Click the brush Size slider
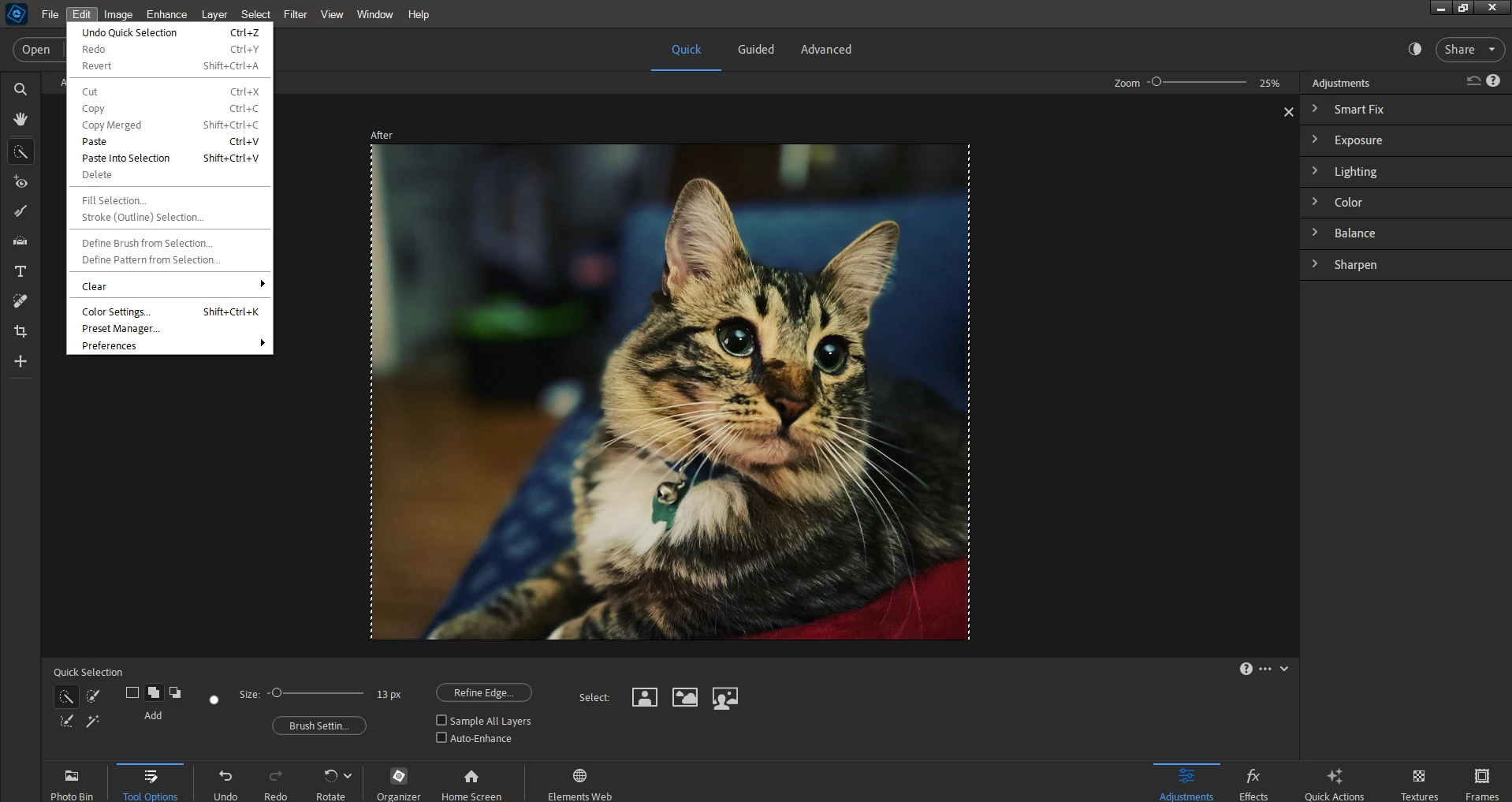Viewport: 1512px width, 802px height. 315,693
